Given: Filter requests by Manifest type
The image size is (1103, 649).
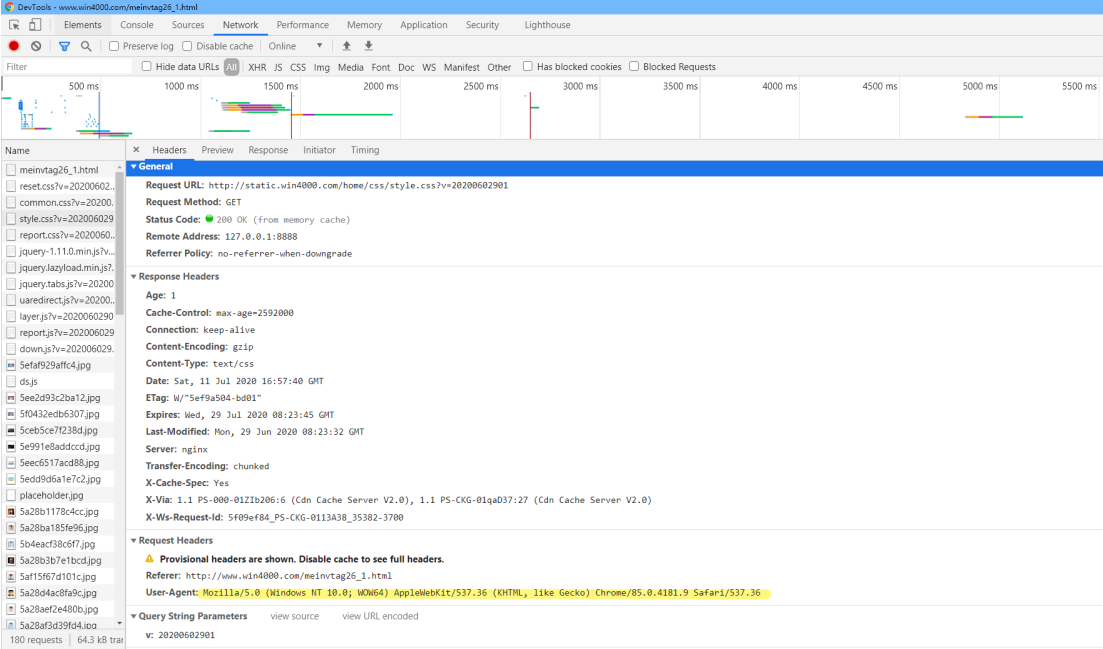Looking at the screenshot, I should [461, 67].
